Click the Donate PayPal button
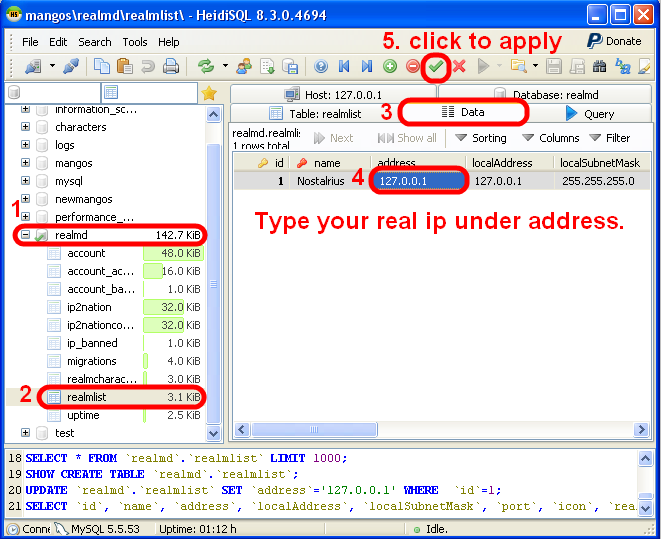The image size is (661, 539). [614, 41]
